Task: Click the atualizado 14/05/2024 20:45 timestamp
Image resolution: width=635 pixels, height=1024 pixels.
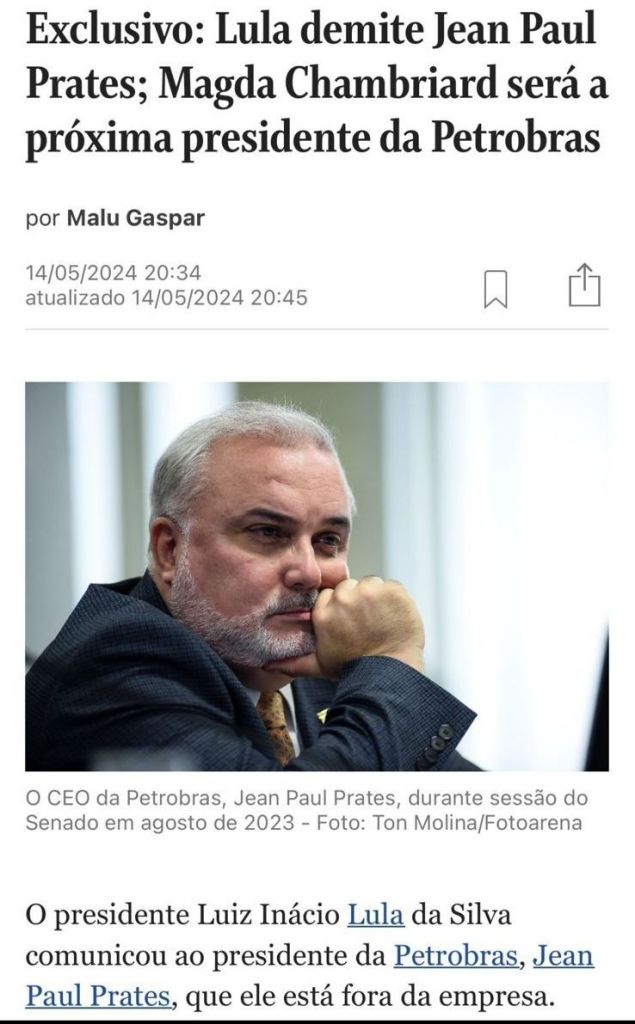Action: pos(166,298)
